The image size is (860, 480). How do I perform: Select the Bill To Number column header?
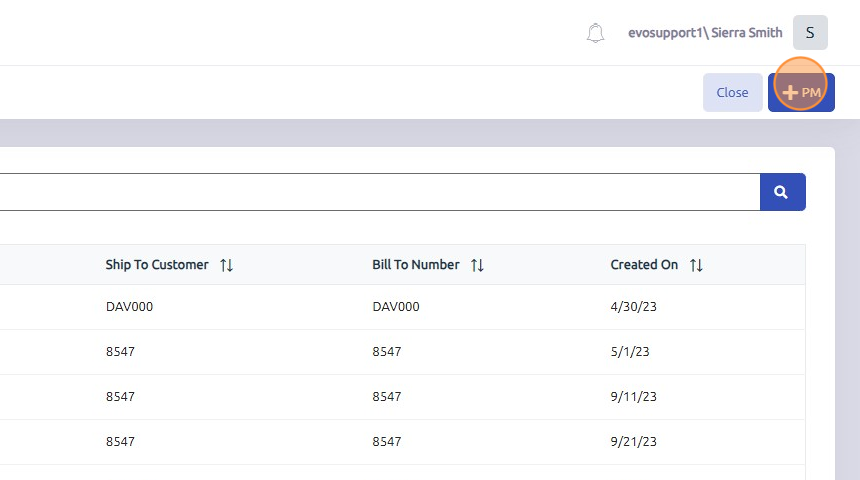tap(416, 264)
